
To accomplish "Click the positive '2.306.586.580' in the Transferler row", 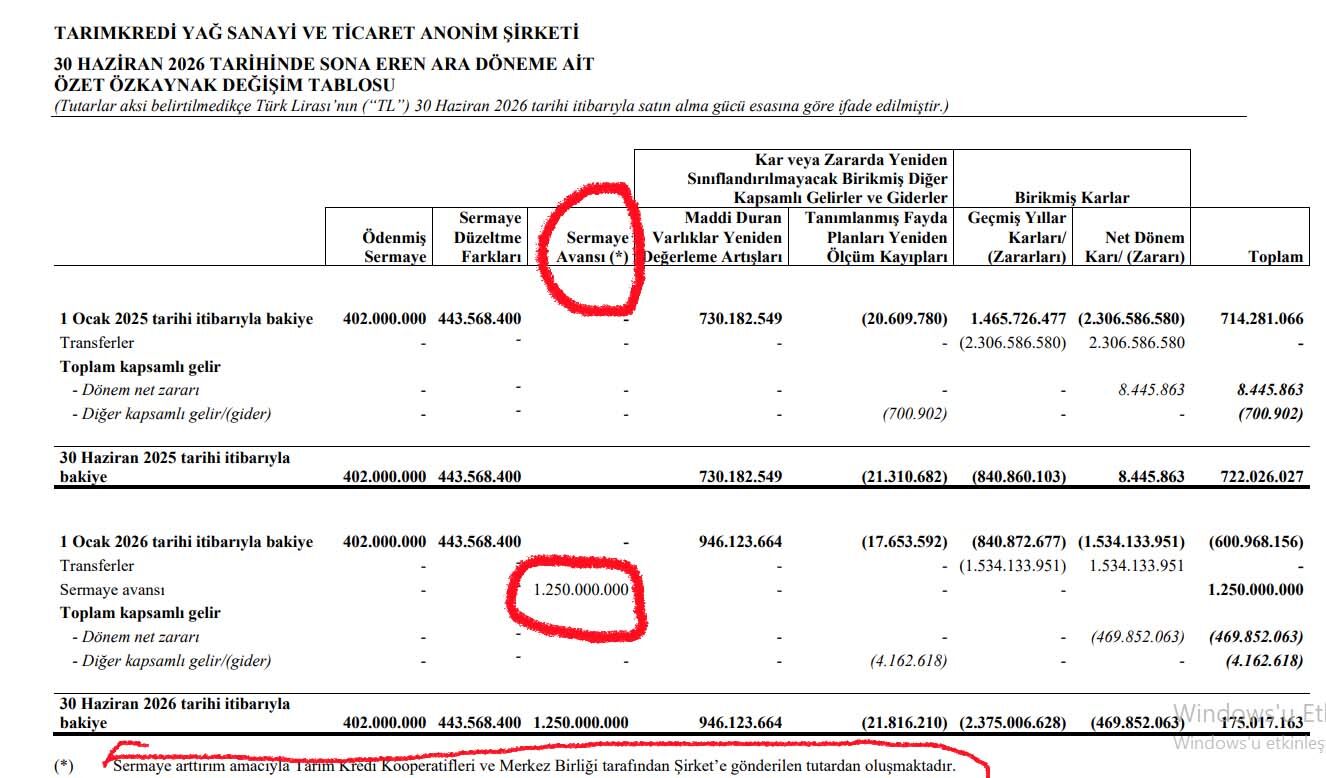I will pyautogui.click(x=1136, y=343).
